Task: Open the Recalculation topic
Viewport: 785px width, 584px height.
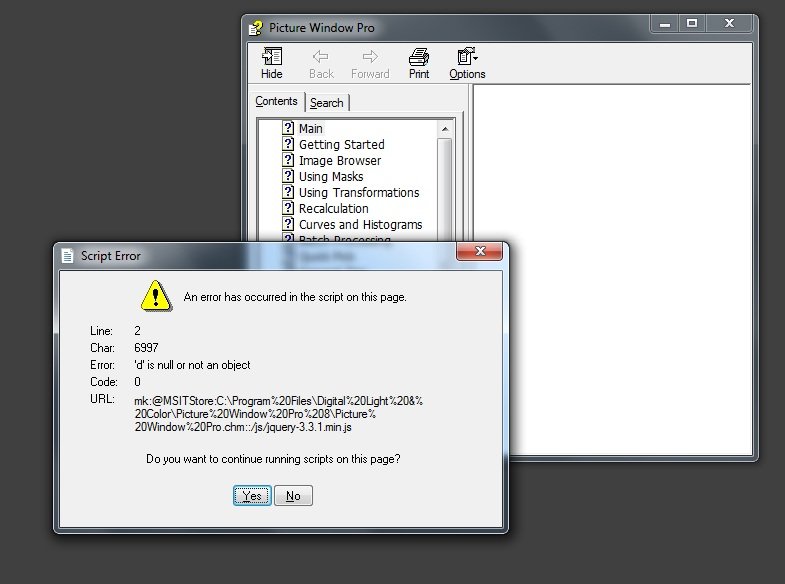Action: [333, 209]
